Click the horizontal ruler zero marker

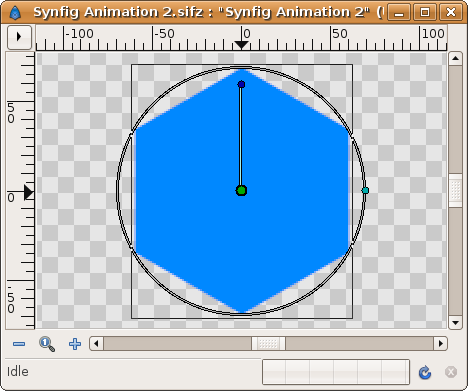point(241,45)
